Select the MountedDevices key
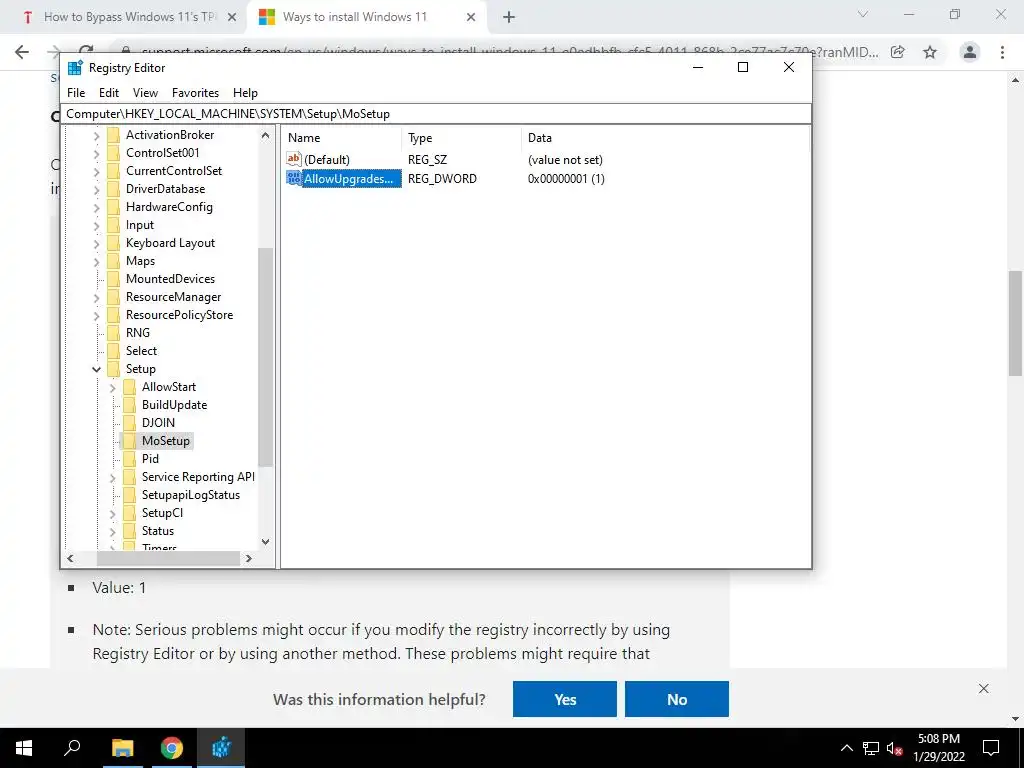The height and width of the screenshot is (768, 1024). (170, 279)
